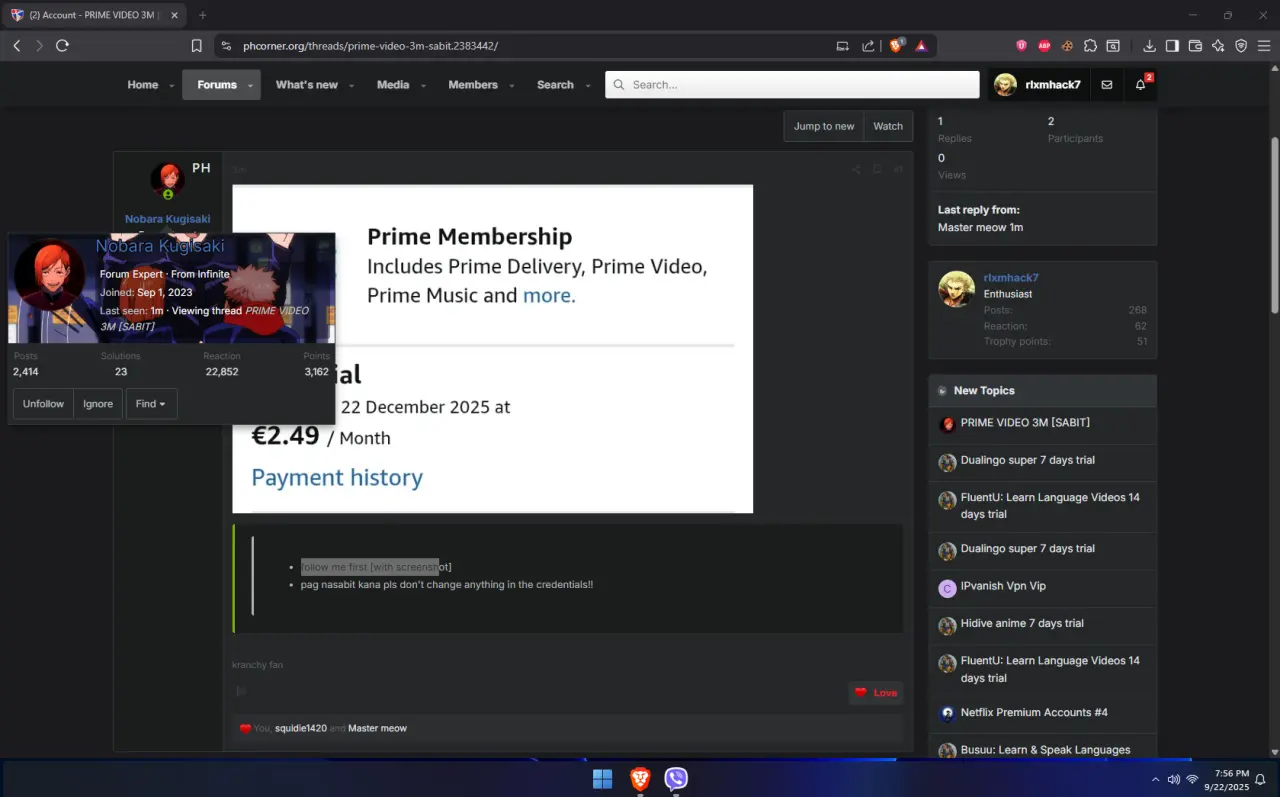The width and height of the screenshot is (1280, 797).
Task: Open the browser hamburger main menu
Action: pyautogui.click(x=1264, y=46)
